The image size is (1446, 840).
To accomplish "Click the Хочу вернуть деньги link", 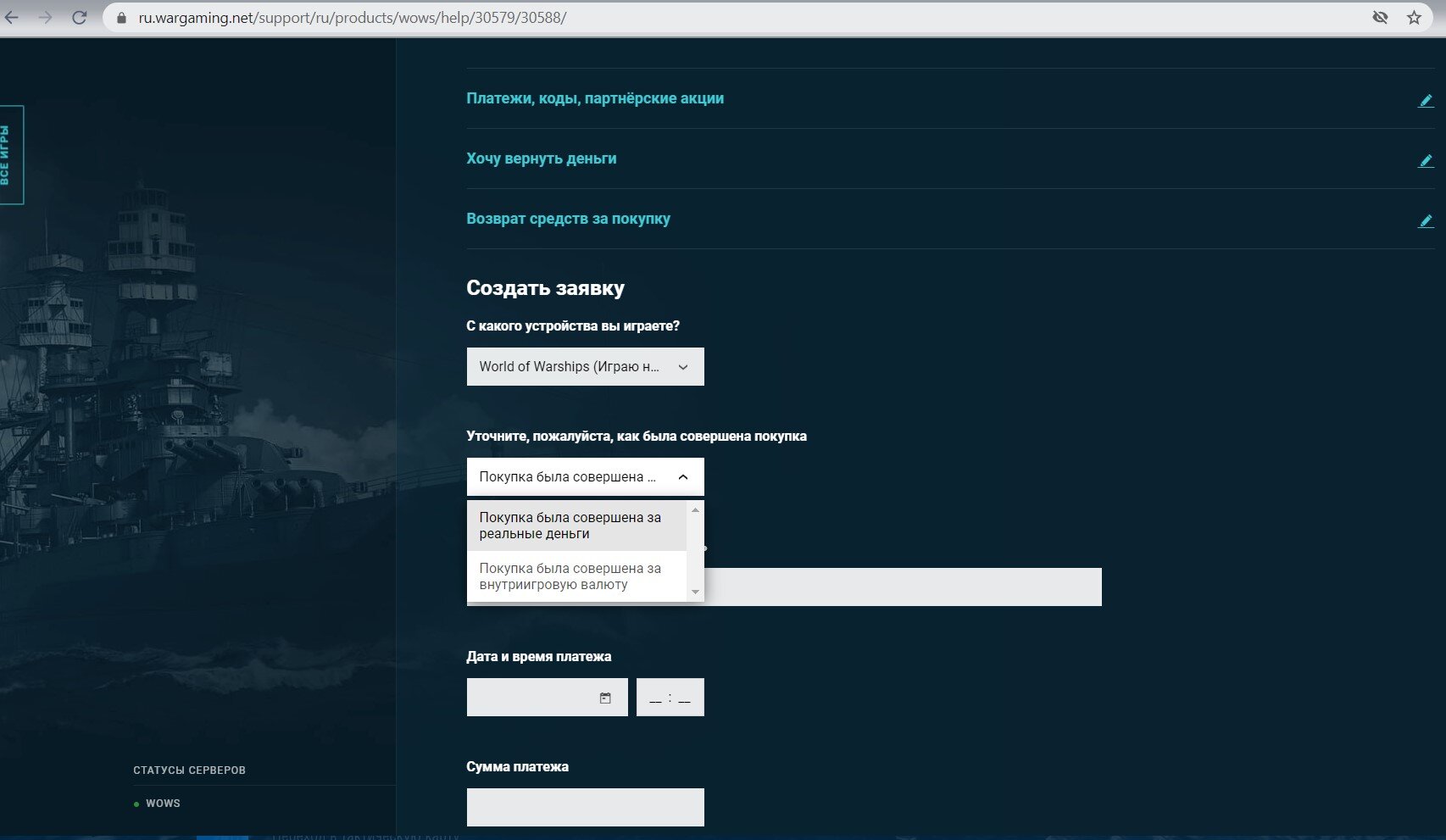I will (x=542, y=159).
